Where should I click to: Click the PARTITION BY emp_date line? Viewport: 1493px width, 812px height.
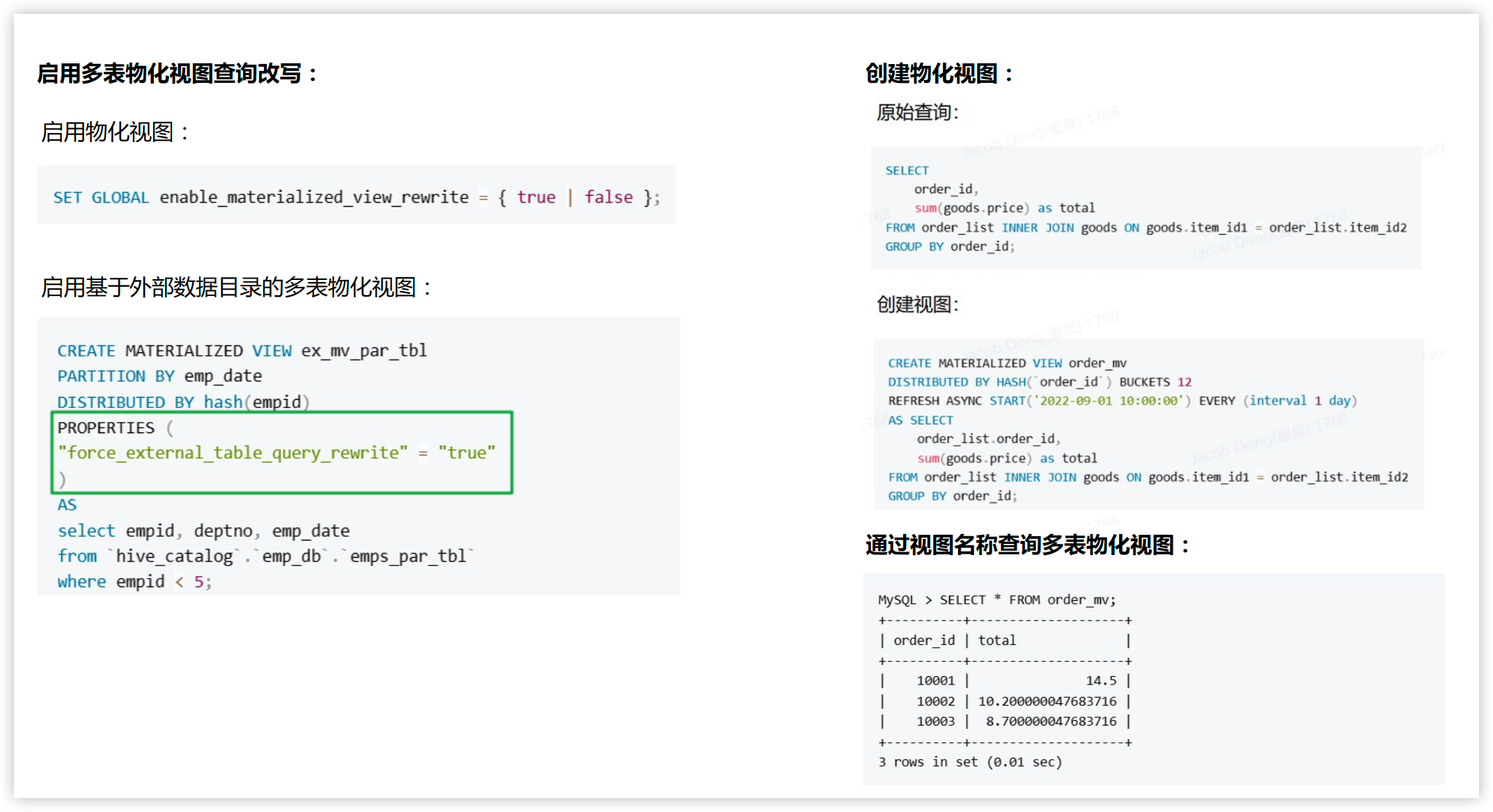click(159, 376)
